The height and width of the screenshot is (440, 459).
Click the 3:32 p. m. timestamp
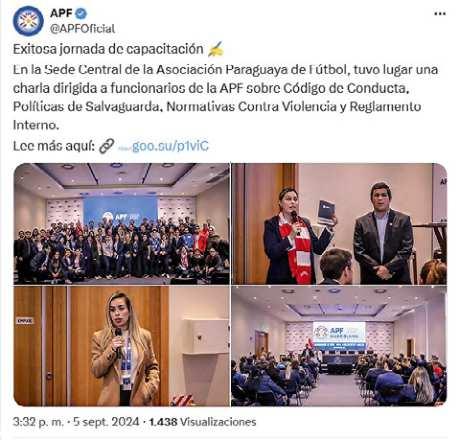point(38,422)
